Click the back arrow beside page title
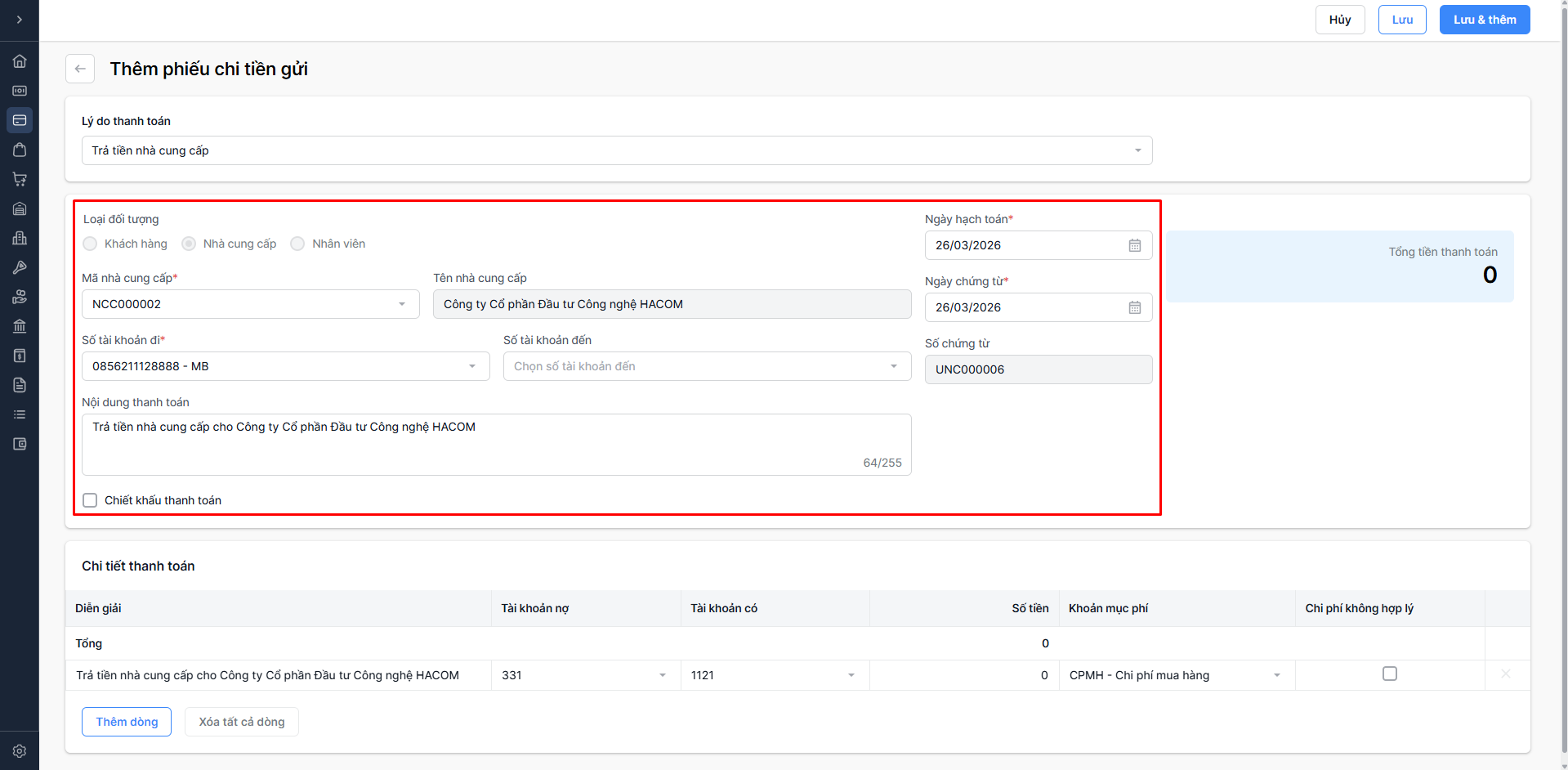The image size is (1568, 770). pyautogui.click(x=80, y=69)
